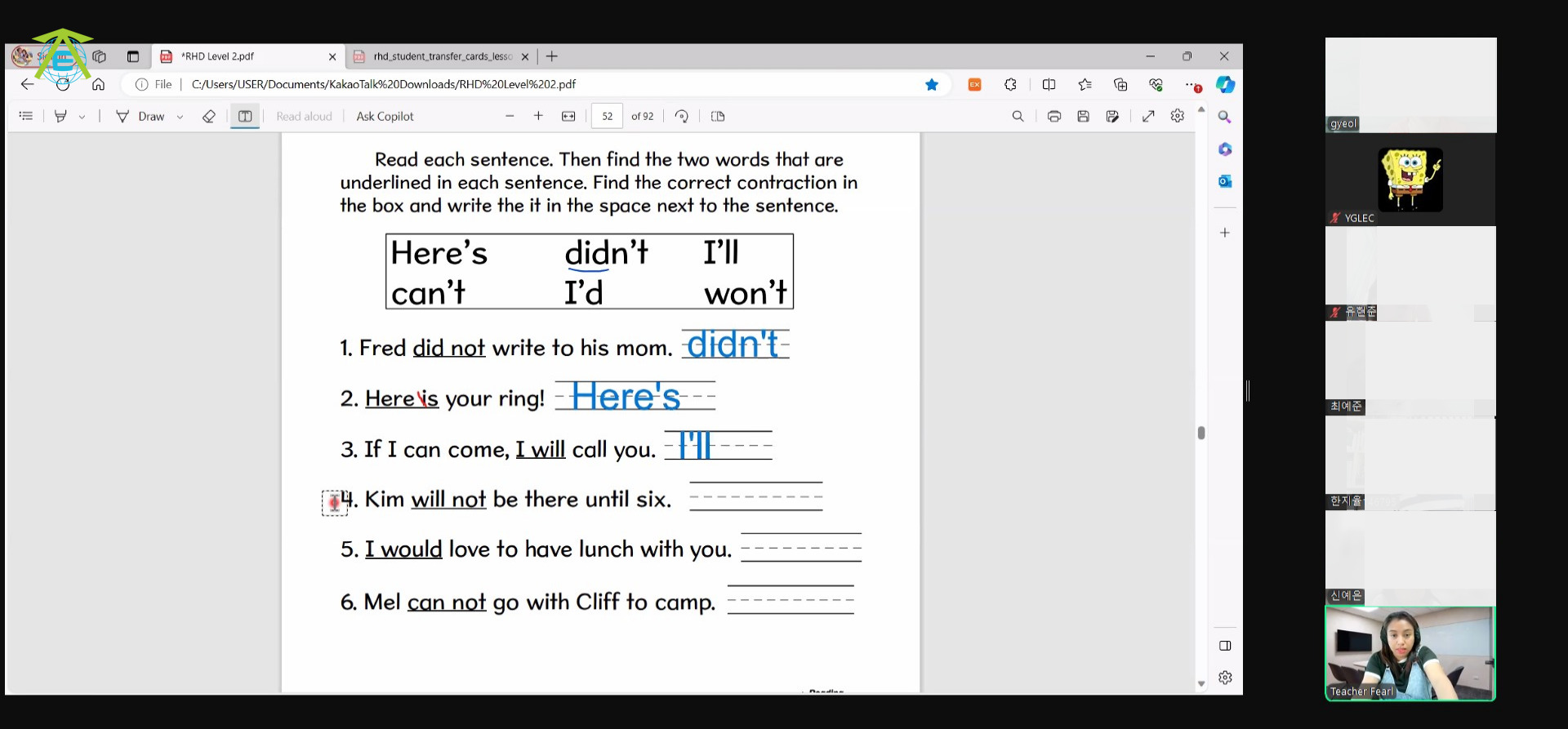This screenshot has height=729, width=1568.
Task: Select the Highlight tool
Action: [x=60, y=116]
